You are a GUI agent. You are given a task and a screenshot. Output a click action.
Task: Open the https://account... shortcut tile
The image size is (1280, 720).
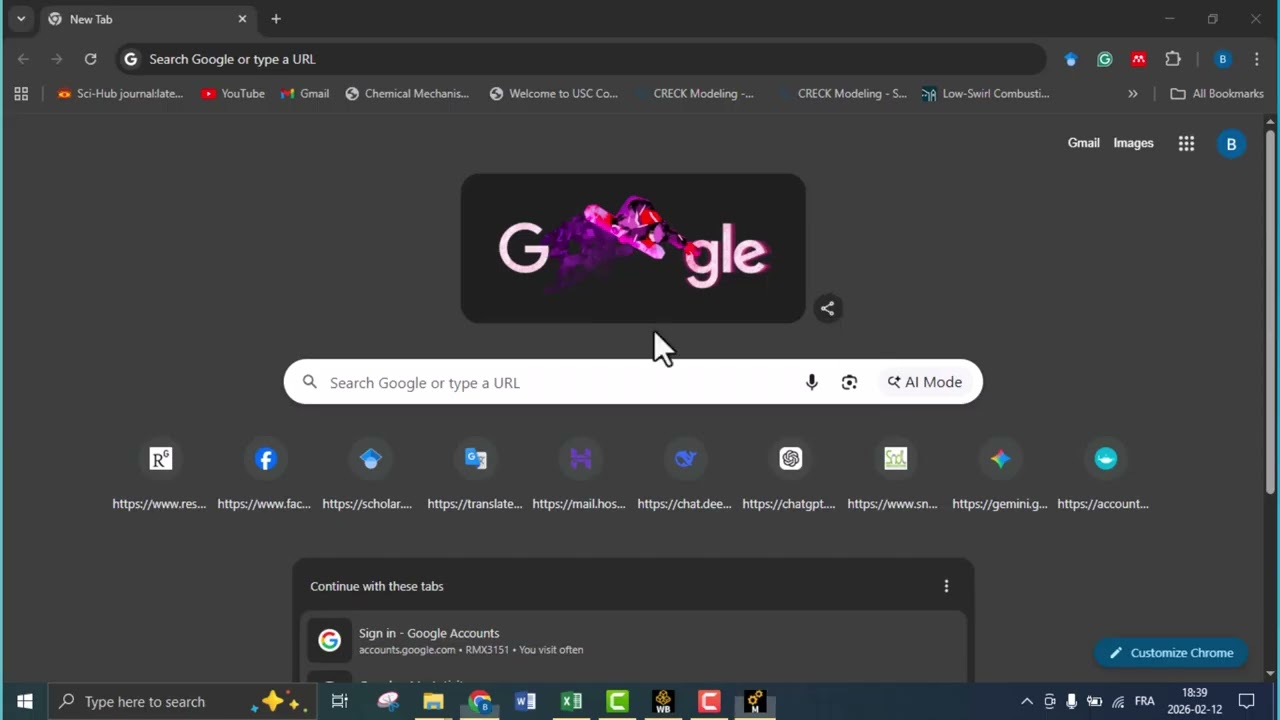1105,475
